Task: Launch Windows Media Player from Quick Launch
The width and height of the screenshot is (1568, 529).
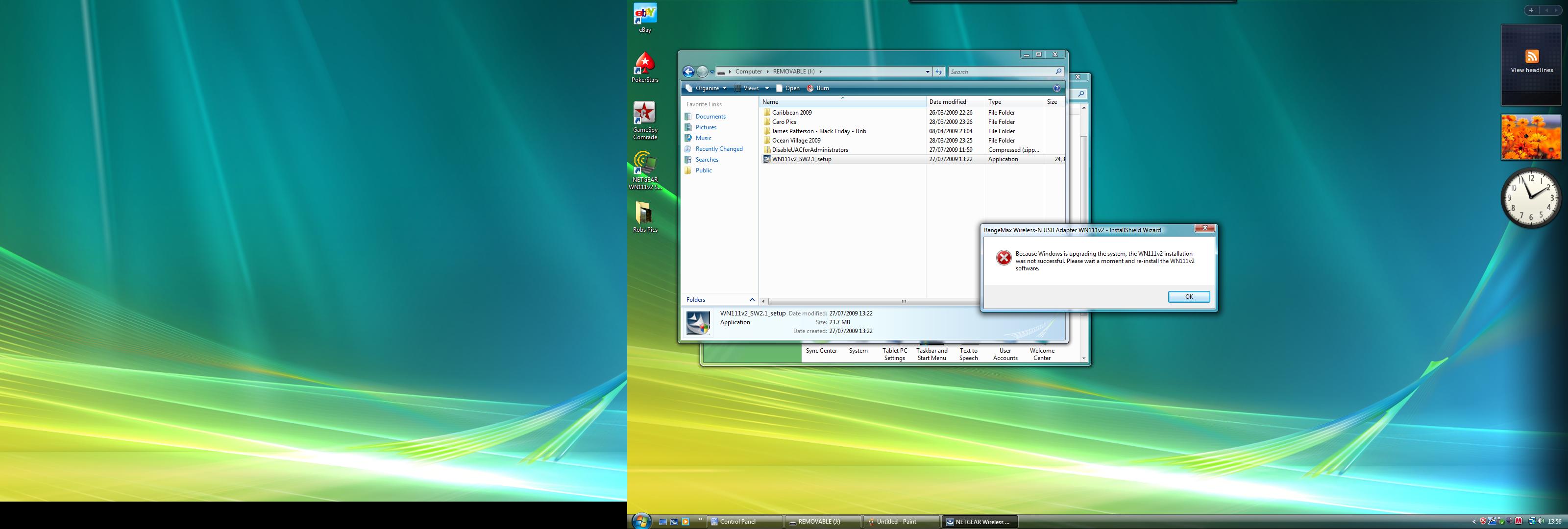Action: (686, 522)
